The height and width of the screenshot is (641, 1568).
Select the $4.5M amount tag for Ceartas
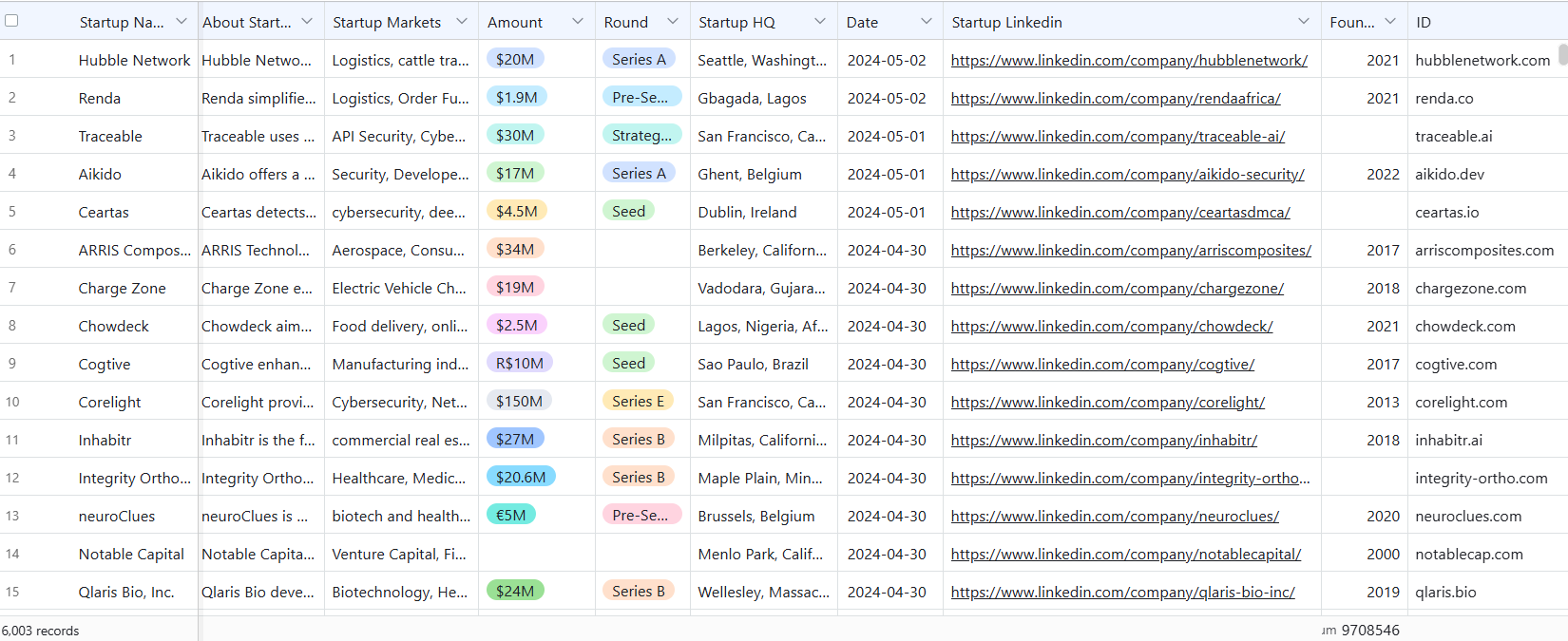click(517, 211)
